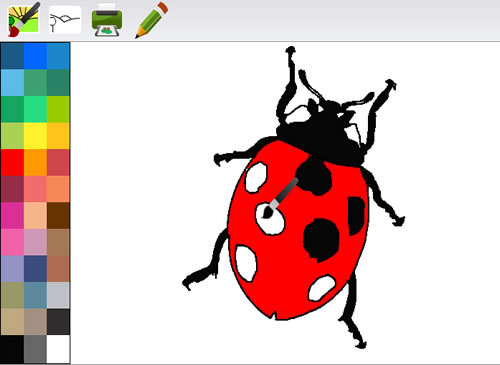Viewport: 500px width, 365px height.
Task: Fill the ladybug's lower-left white spot
Action: (x=246, y=263)
